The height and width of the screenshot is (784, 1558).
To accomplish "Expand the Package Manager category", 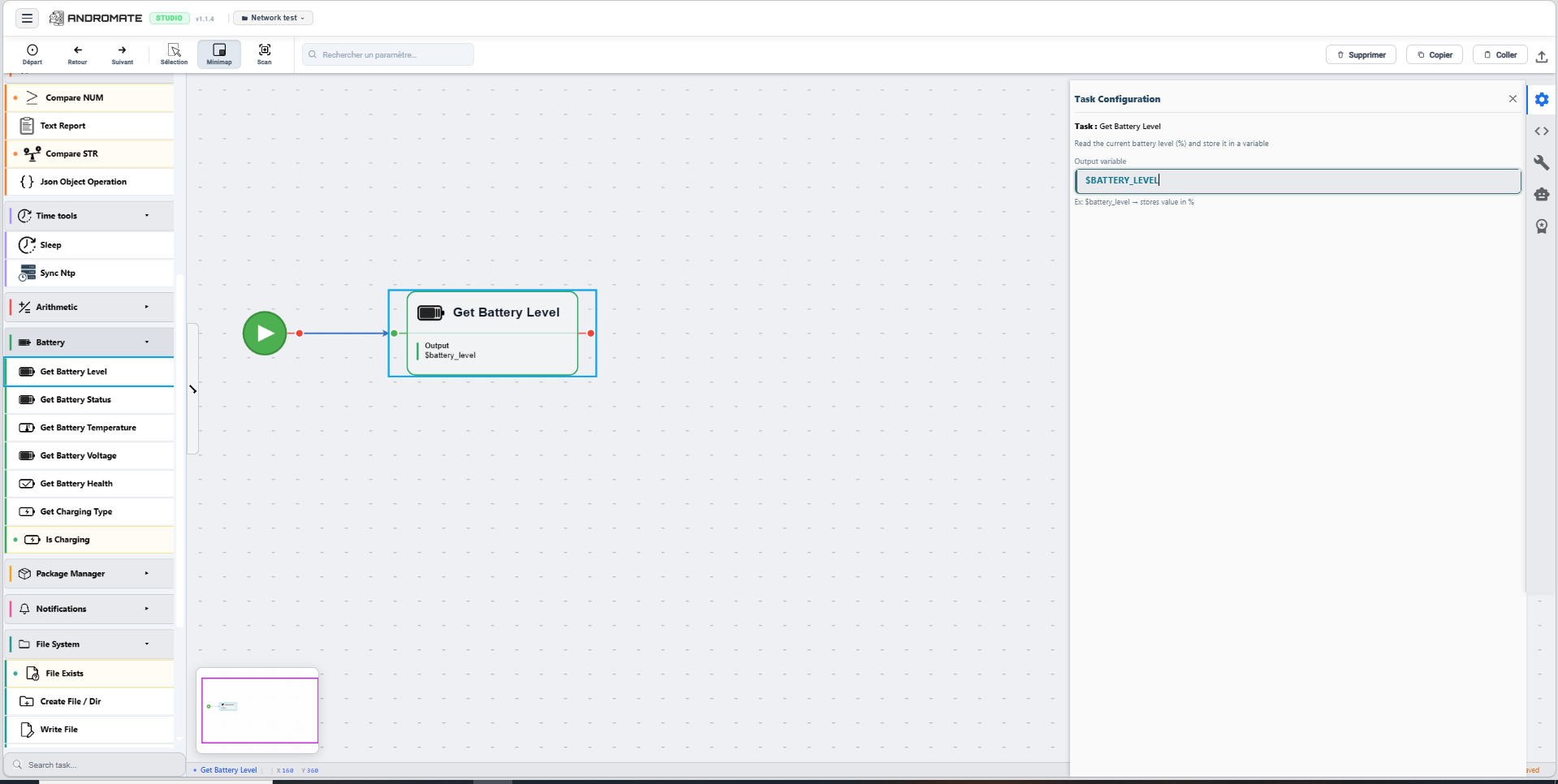I will [x=90, y=574].
